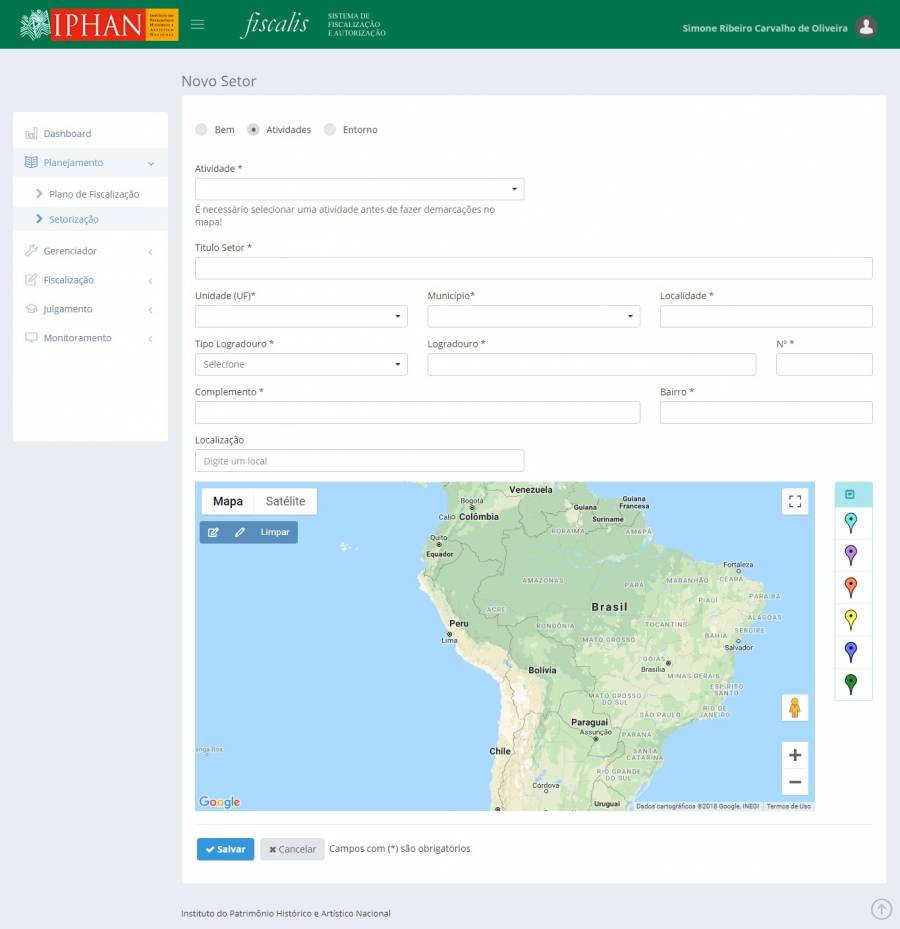Zoom out on the map
Image resolution: width=900 pixels, height=929 pixels.
point(795,782)
